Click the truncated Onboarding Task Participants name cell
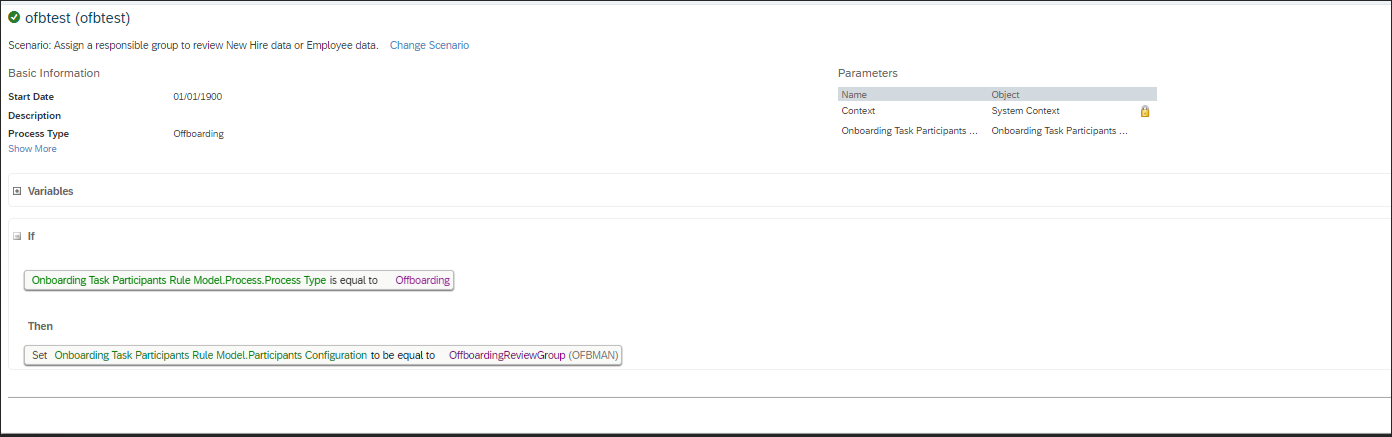1392x437 pixels. [x=910, y=130]
